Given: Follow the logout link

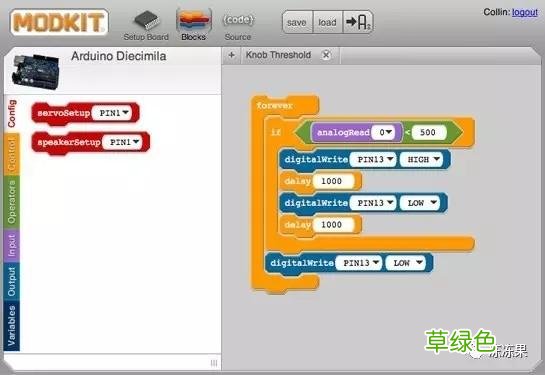Looking at the screenshot, I should (524, 13).
